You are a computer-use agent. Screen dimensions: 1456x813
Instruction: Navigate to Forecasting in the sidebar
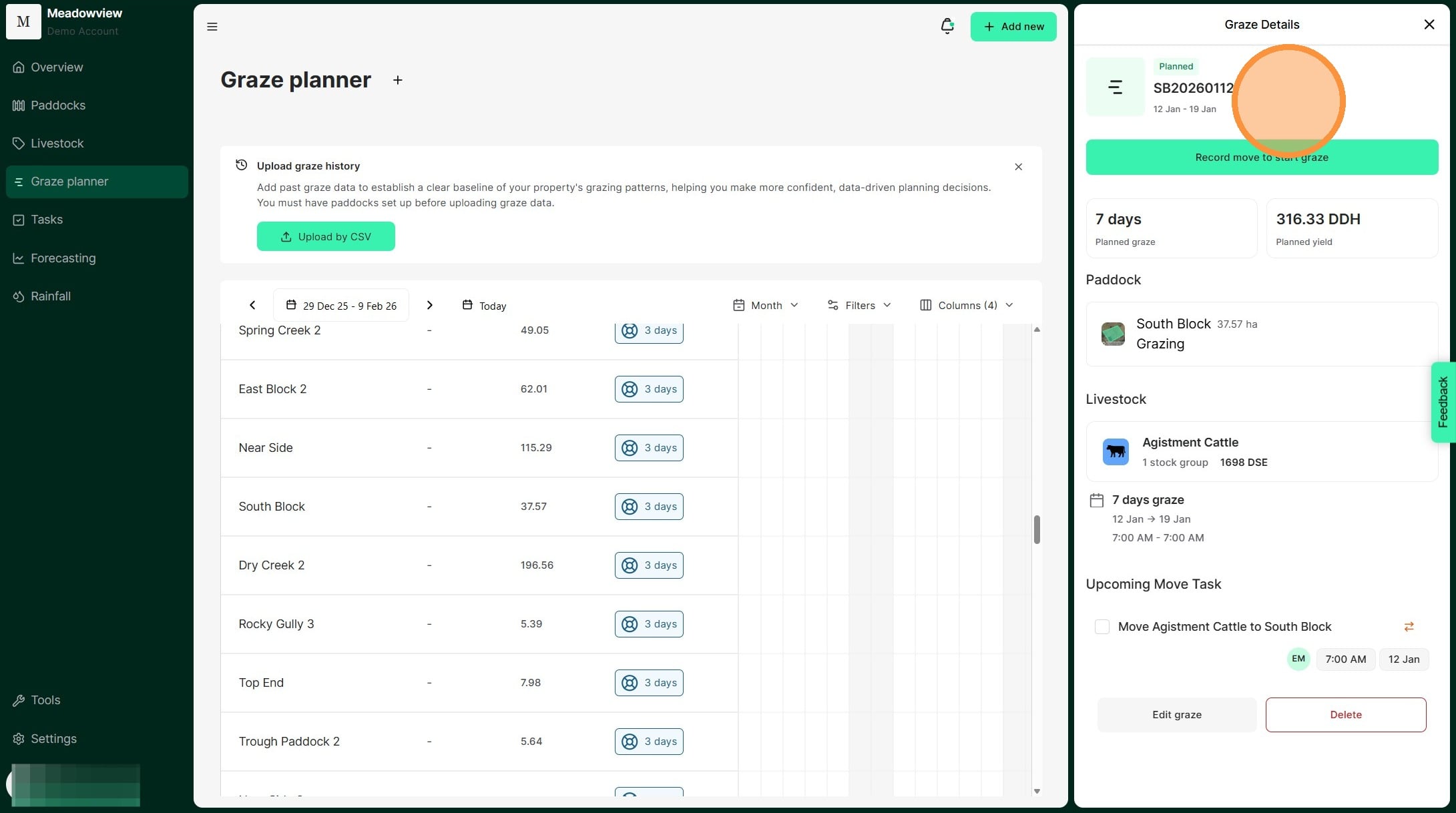tap(63, 258)
